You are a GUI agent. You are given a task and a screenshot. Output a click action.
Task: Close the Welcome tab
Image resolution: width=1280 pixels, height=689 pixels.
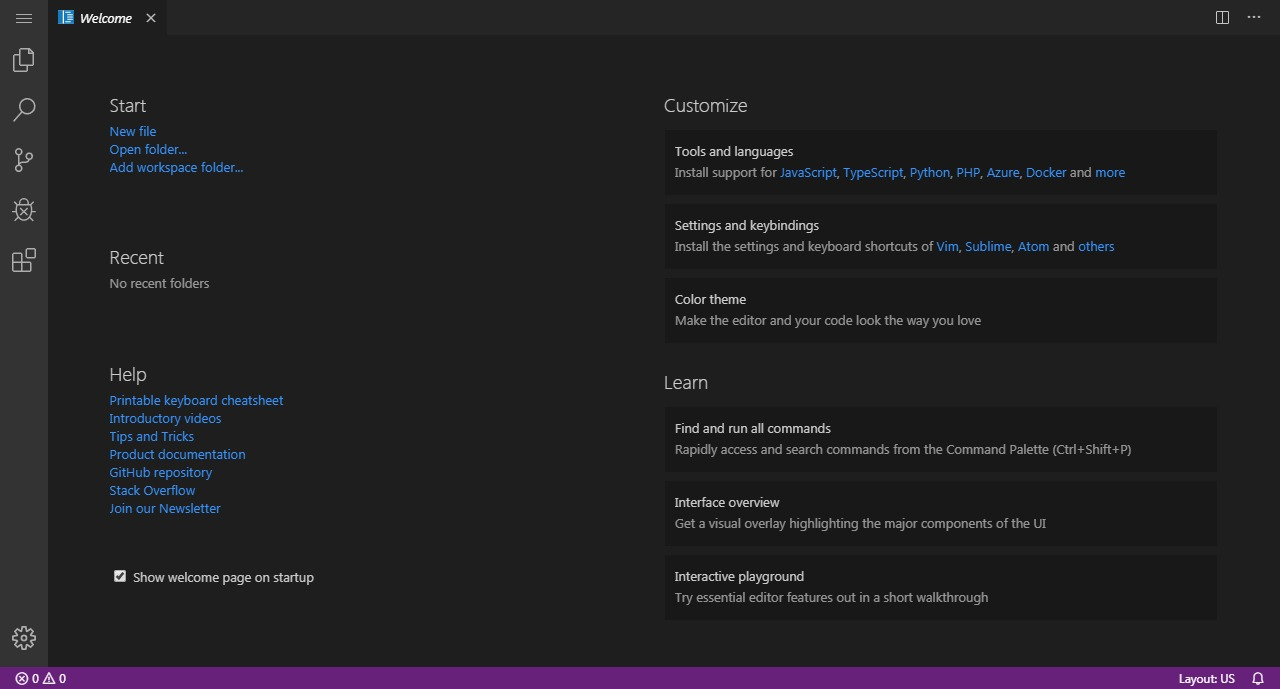(151, 18)
